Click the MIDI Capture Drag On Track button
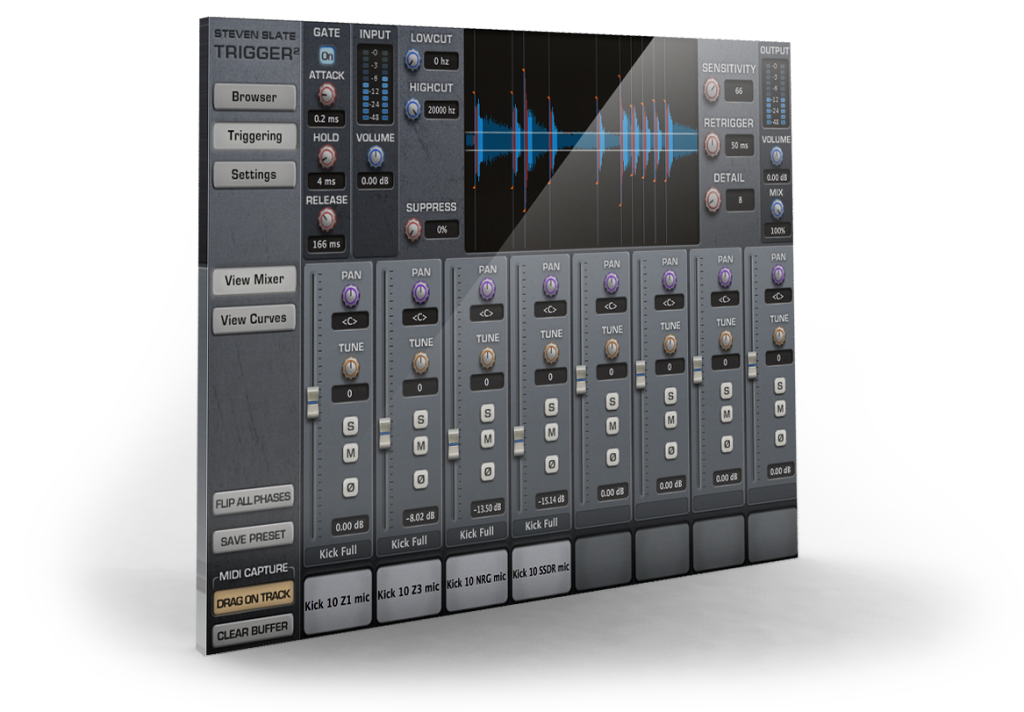Viewport: 1024px width, 712px height. coord(253,599)
